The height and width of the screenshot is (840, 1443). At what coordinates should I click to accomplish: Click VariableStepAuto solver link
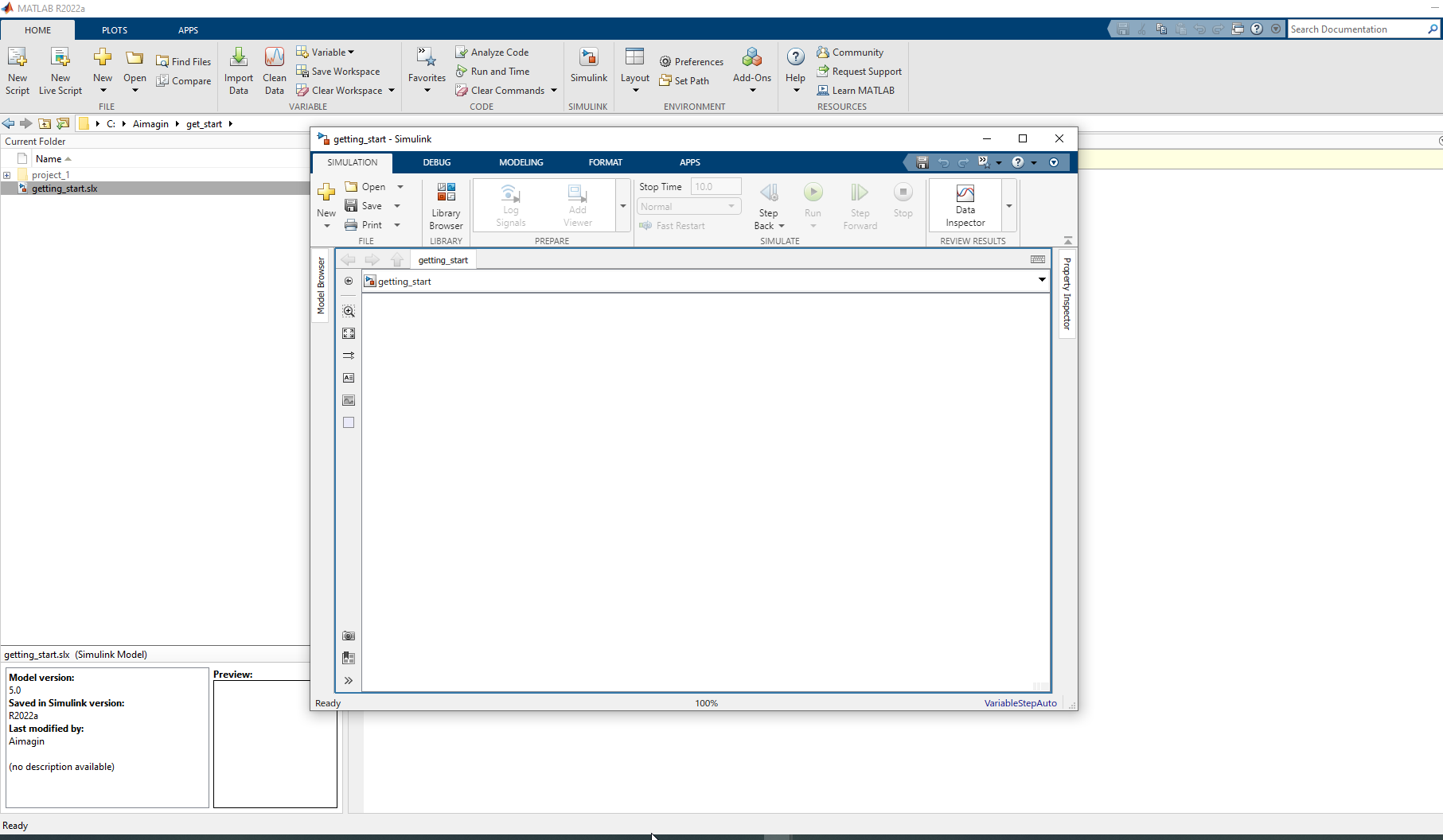[1020, 703]
